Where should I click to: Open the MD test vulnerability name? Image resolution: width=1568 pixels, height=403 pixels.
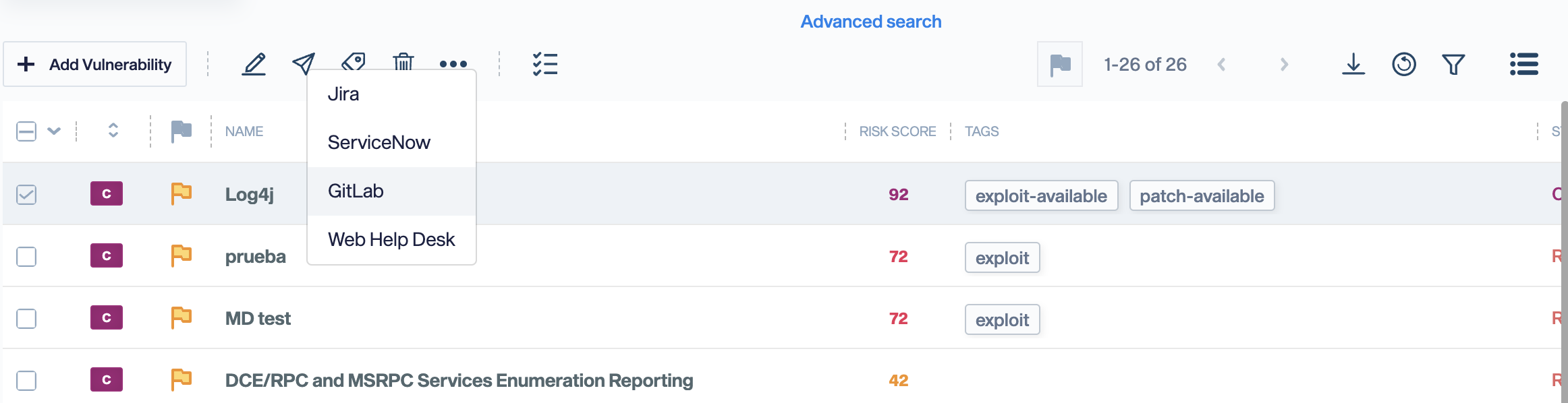pyautogui.click(x=258, y=319)
